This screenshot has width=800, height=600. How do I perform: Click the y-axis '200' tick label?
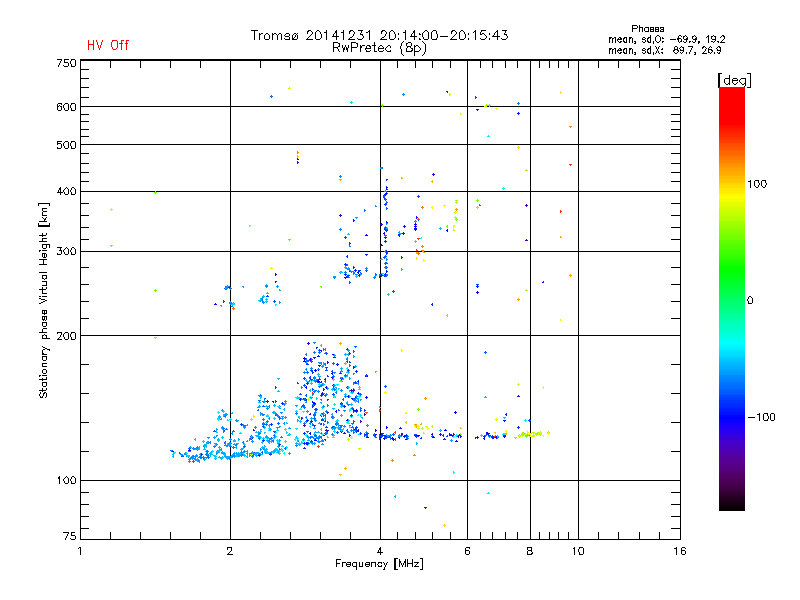coord(66,336)
